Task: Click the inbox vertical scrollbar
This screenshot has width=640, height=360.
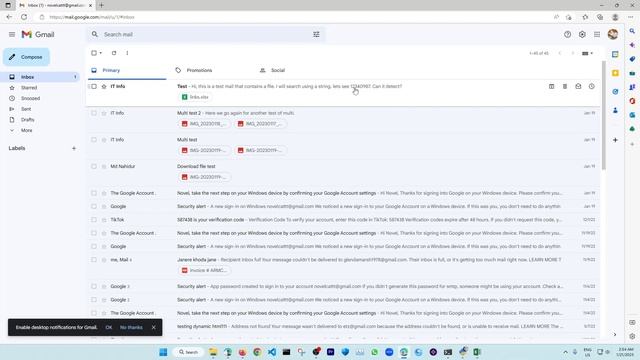Action: coord(603,115)
